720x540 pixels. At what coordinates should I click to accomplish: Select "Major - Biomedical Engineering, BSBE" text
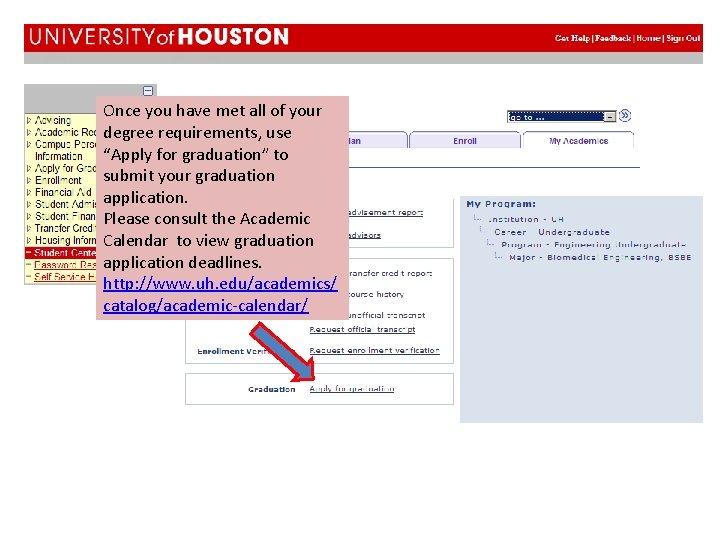[x=600, y=258]
